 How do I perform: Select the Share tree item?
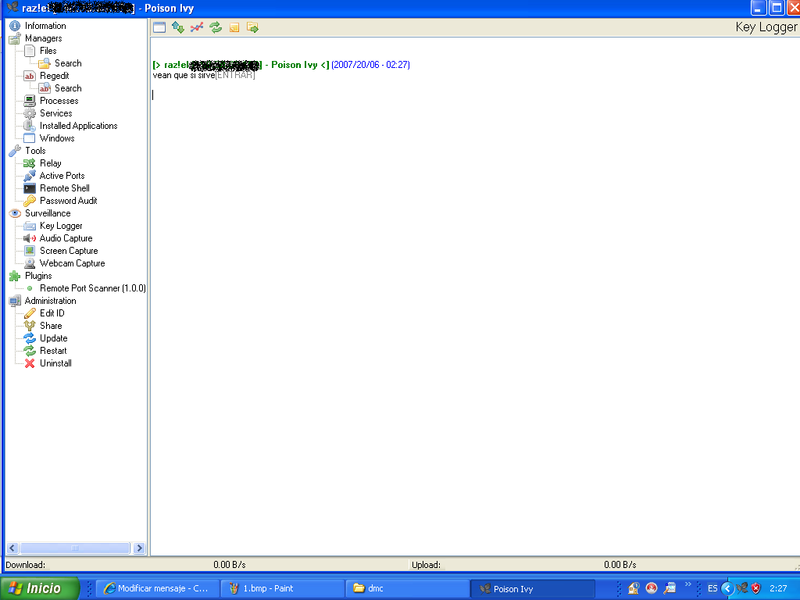pos(51,326)
